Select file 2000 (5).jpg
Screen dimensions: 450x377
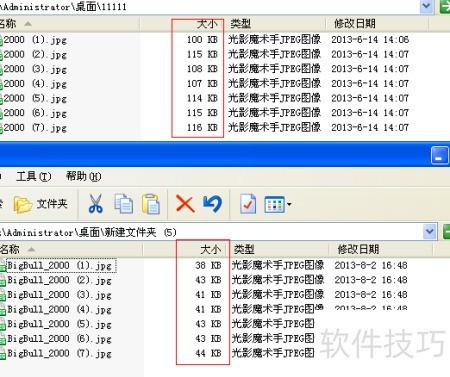click(x=35, y=98)
